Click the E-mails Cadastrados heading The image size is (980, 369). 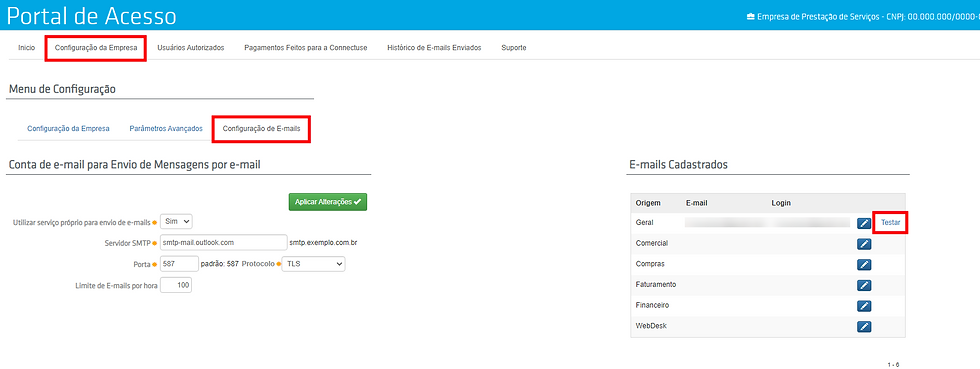pyautogui.click(x=678, y=164)
